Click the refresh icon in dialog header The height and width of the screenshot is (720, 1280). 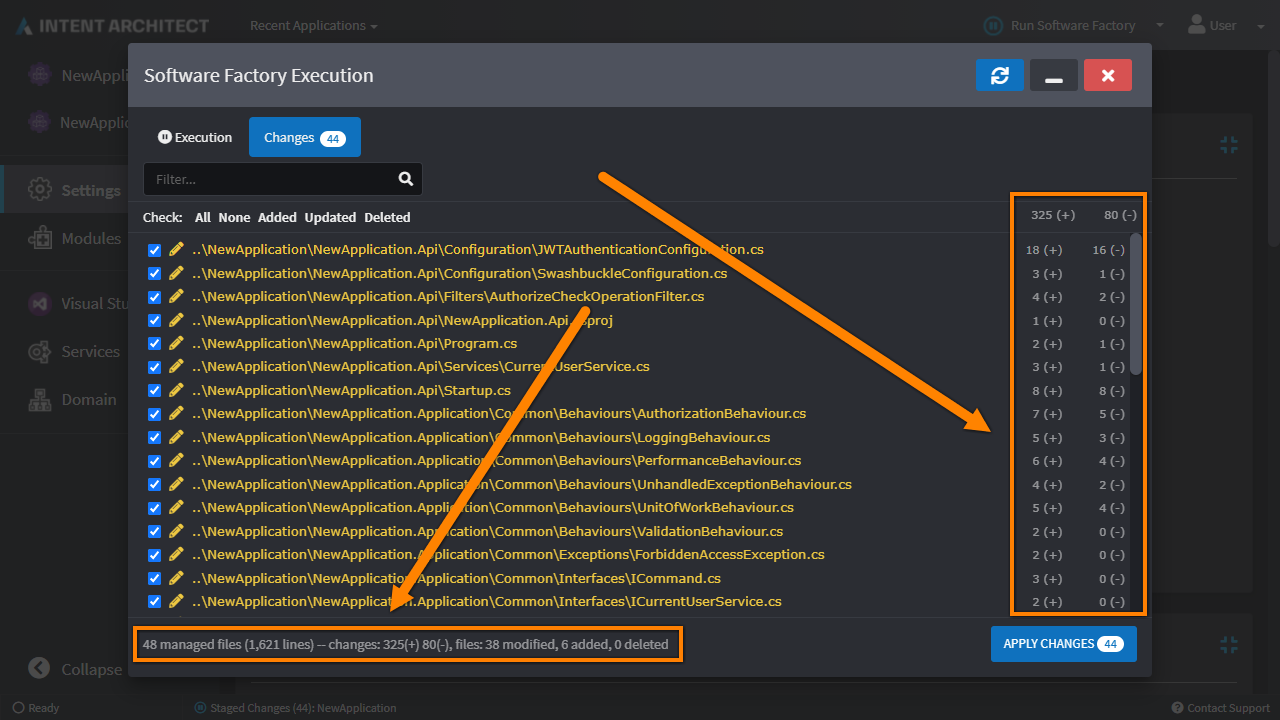[x=999, y=76]
